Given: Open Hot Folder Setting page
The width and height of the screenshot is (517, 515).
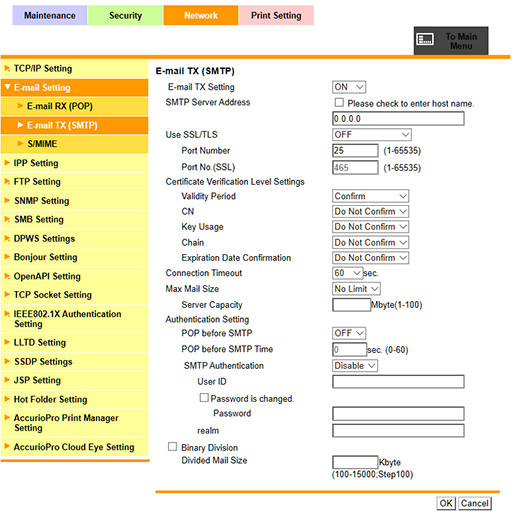Looking at the screenshot, I should point(74,399).
